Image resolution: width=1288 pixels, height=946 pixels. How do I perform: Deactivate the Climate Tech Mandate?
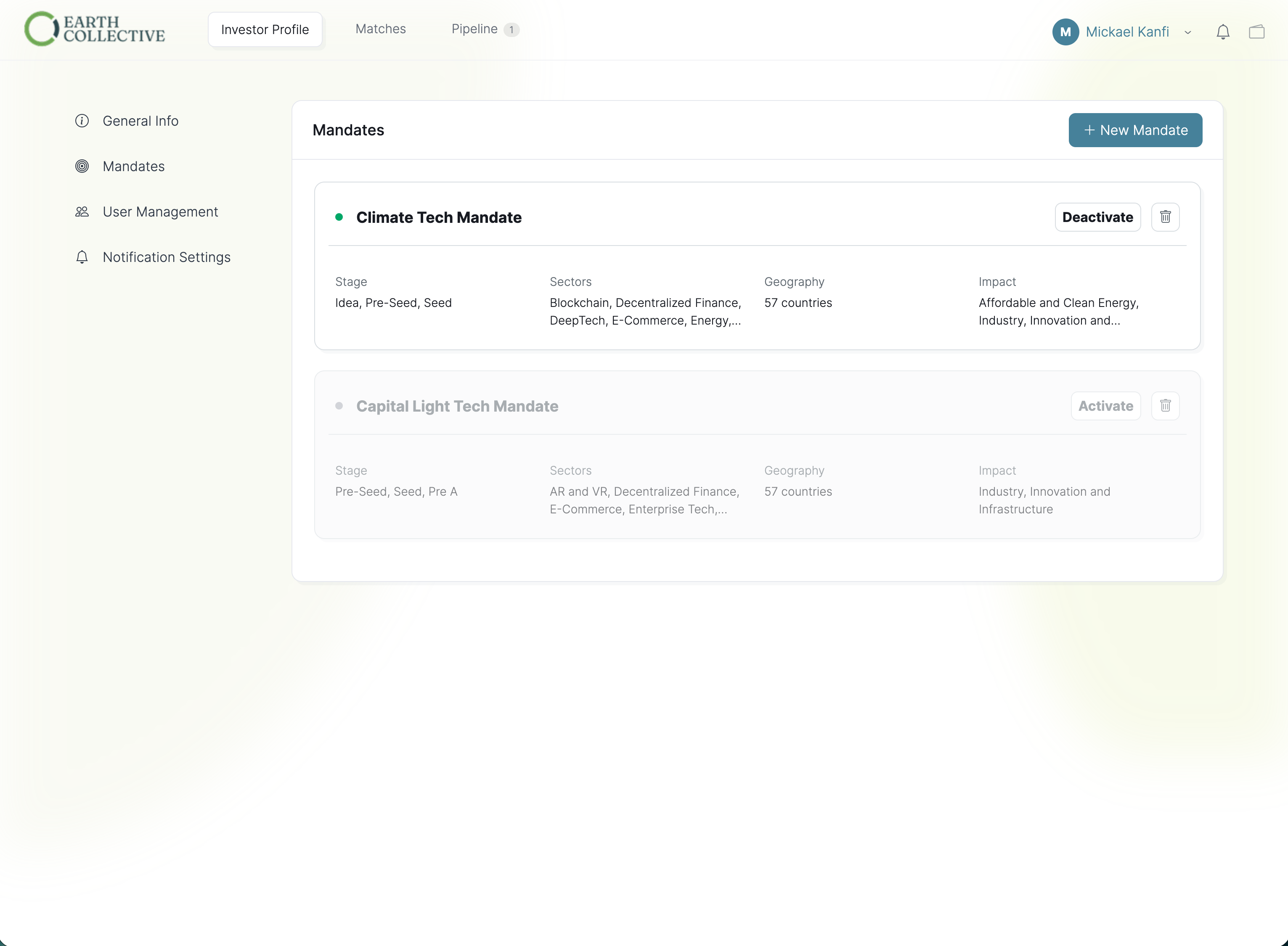(1097, 217)
